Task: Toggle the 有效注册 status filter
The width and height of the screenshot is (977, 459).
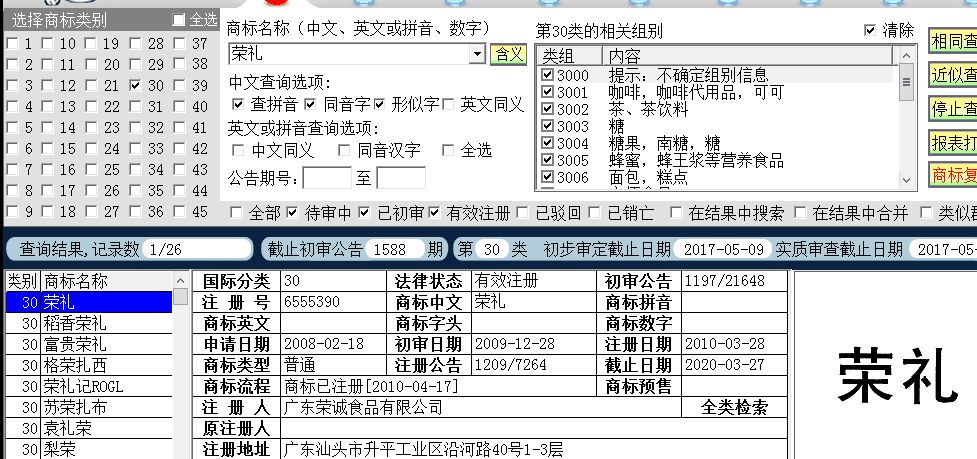Action: click(434, 213)
